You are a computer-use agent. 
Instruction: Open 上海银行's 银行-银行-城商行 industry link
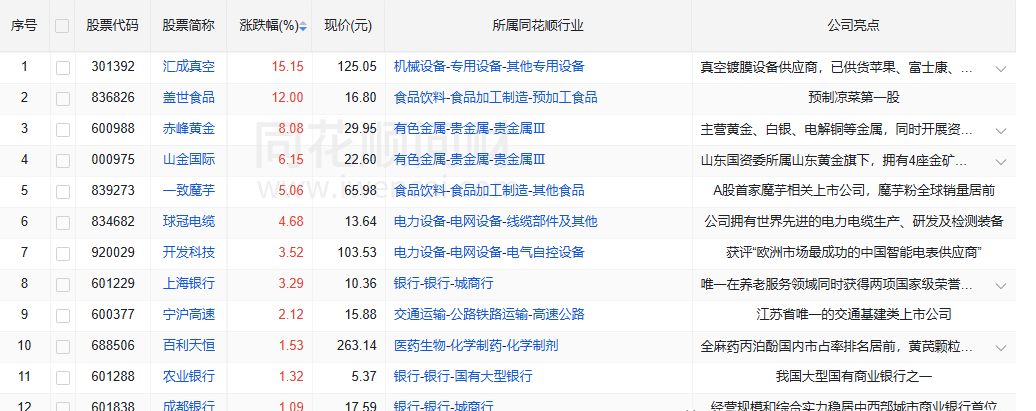[x=443, y=283]
